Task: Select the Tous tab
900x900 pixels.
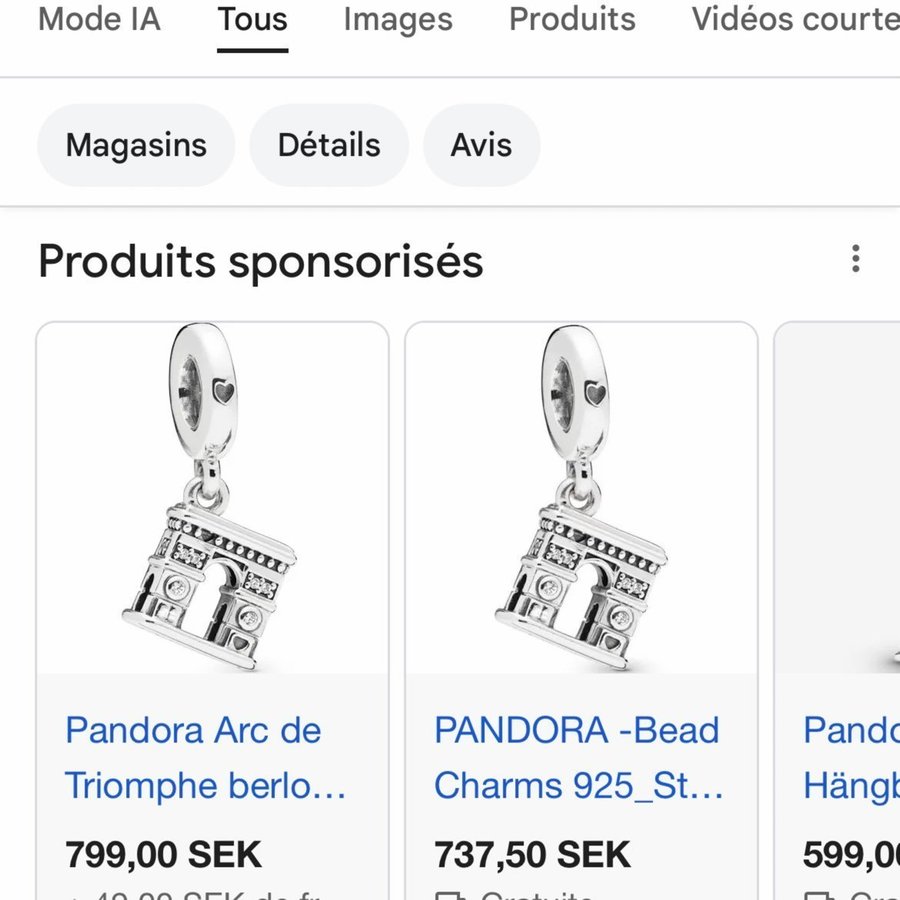Action: [x=253, y=19]
